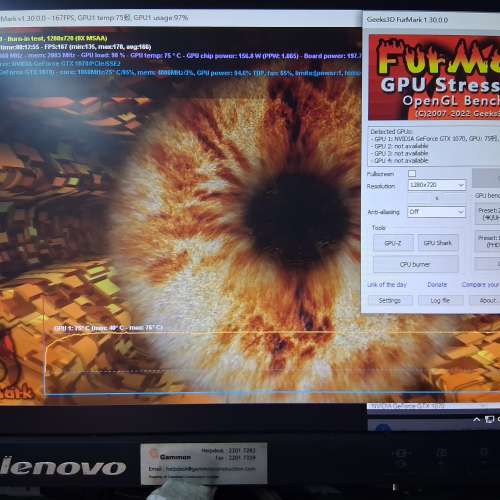The image size is (500, 500).
Task: Click the Anti-aliasing label
Action: tap(383, 212)
